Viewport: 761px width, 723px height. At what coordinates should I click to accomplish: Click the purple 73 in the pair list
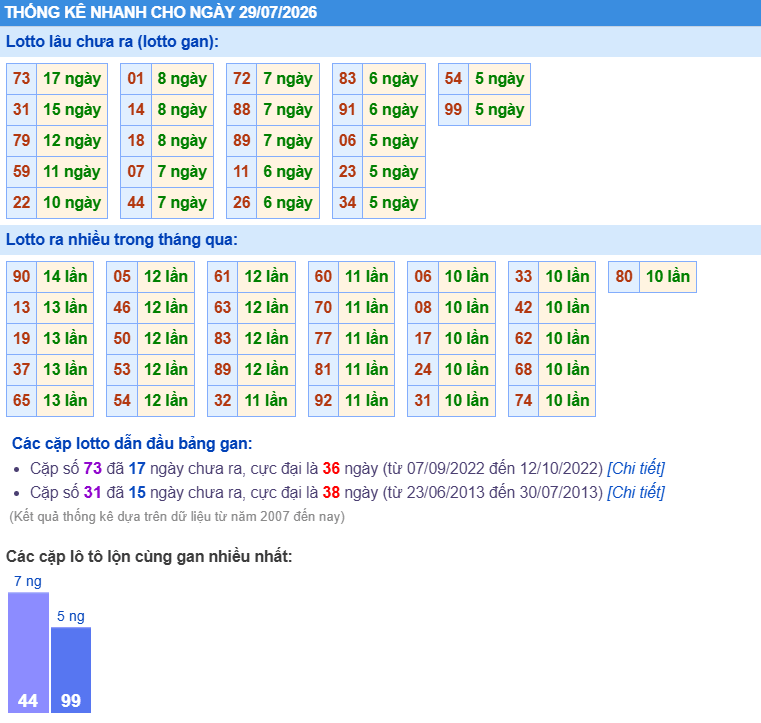click(92, 468)
